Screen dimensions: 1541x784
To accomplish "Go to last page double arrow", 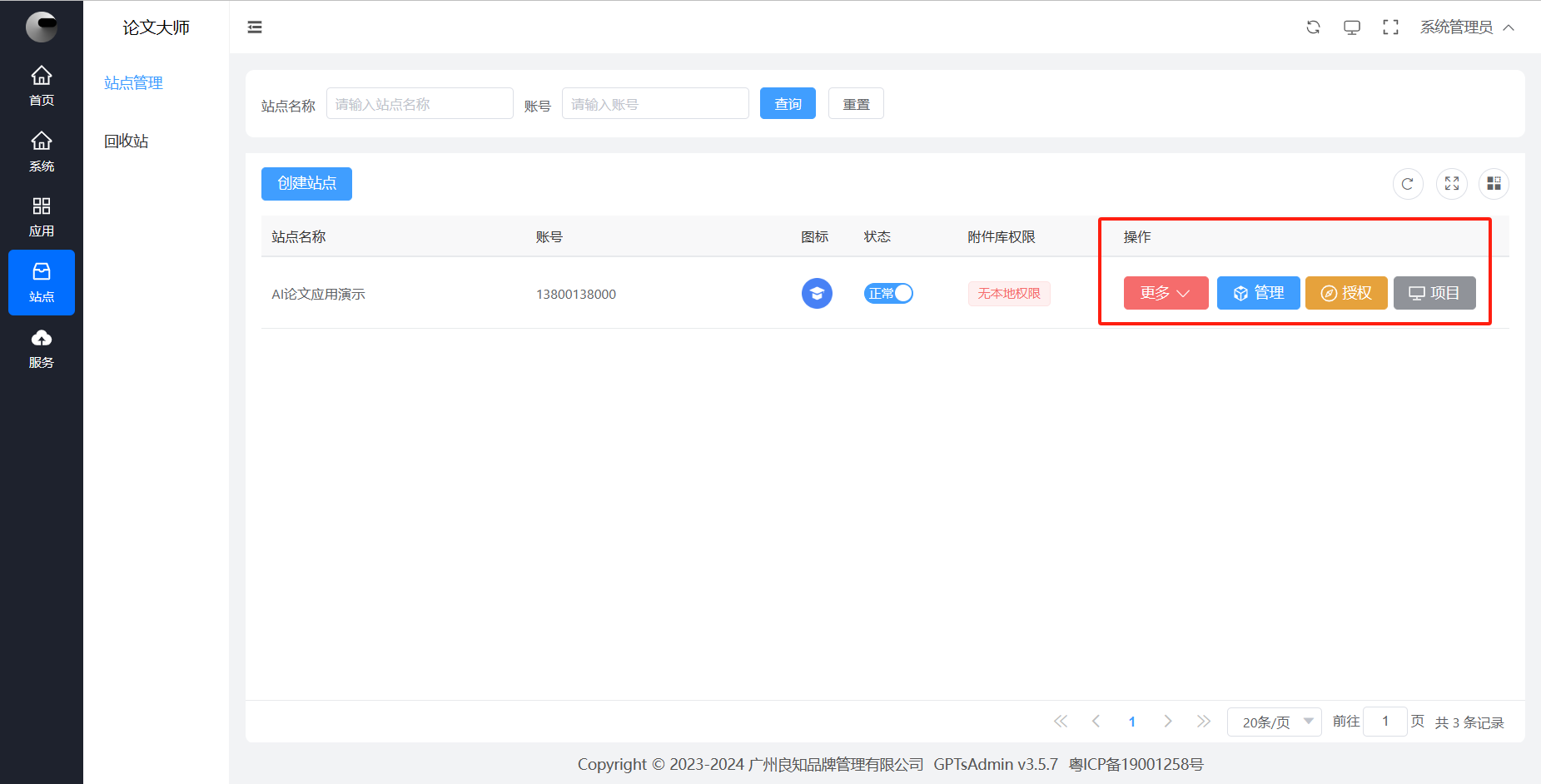I will [1204, 722].
